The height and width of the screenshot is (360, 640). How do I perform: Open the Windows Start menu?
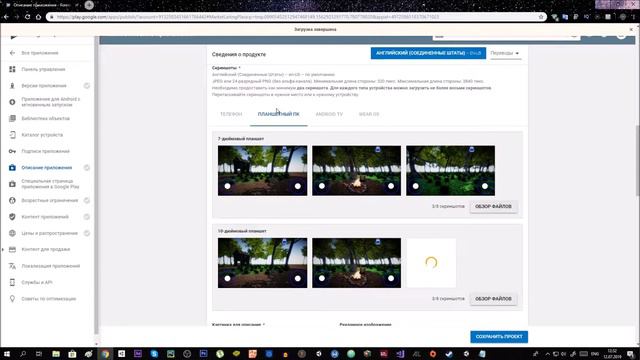point(7,354)
